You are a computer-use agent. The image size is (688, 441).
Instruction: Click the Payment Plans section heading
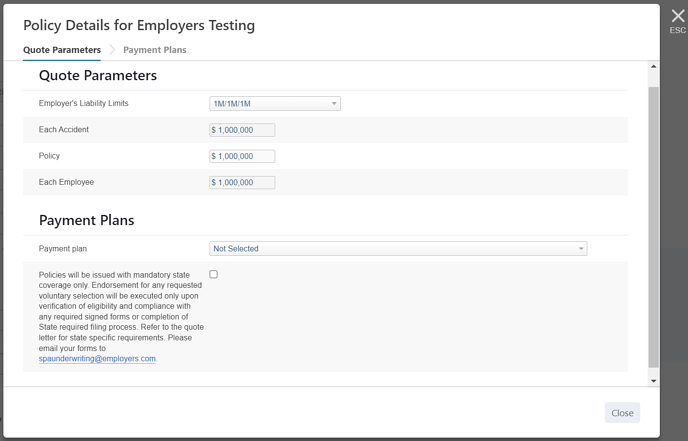(86, 220)
